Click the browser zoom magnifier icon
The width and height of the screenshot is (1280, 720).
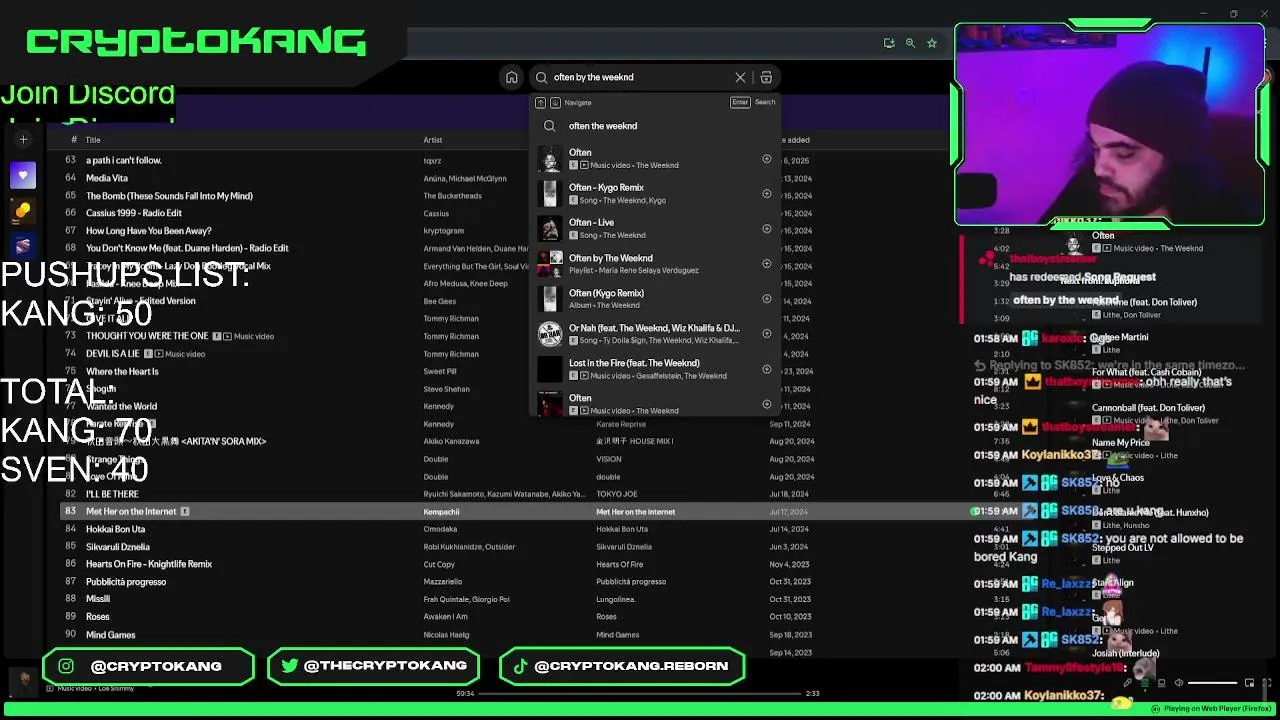[910, 43]
